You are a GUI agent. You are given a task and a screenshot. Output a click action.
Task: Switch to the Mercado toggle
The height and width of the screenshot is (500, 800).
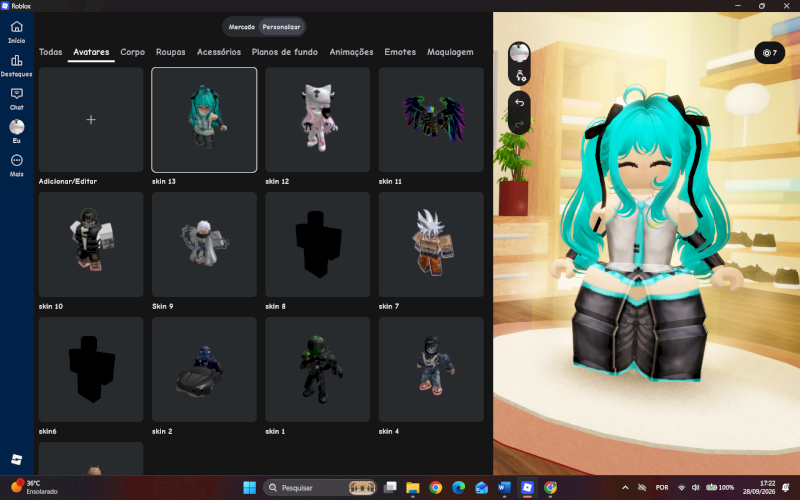coord(241,27)
